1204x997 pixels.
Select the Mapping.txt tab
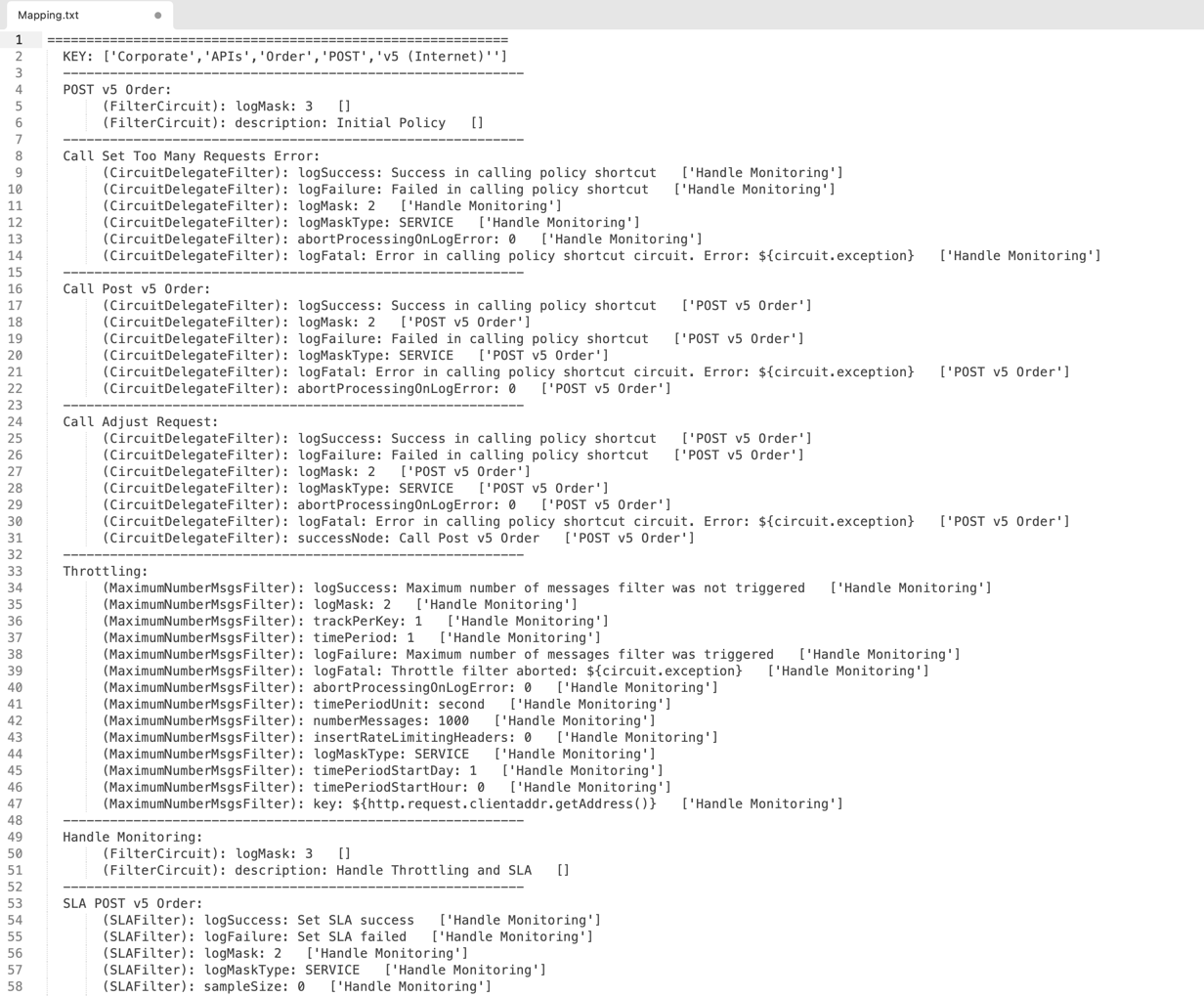[49, 16]
